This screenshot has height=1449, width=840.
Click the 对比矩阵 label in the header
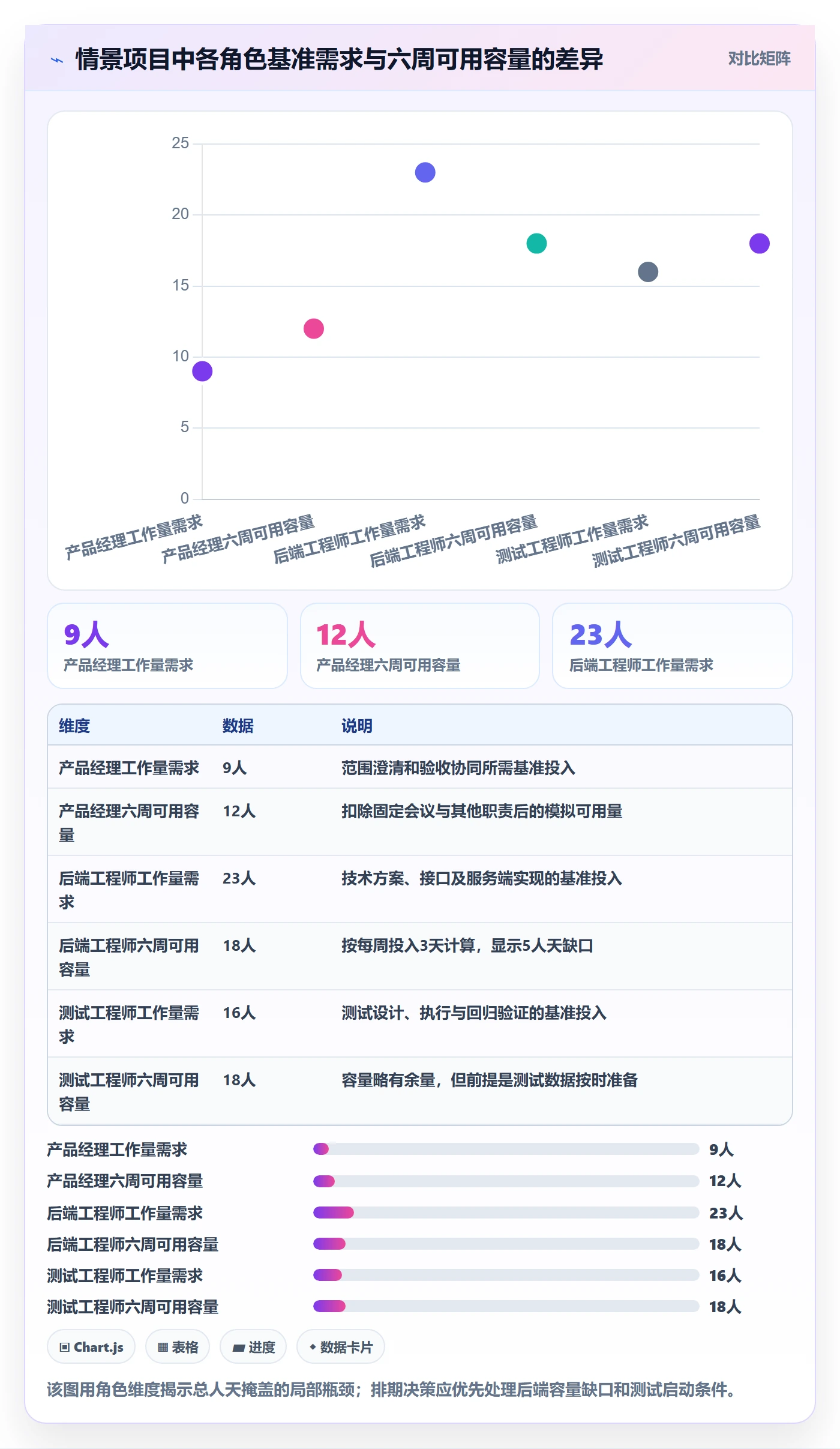click(x=759, y=58)
